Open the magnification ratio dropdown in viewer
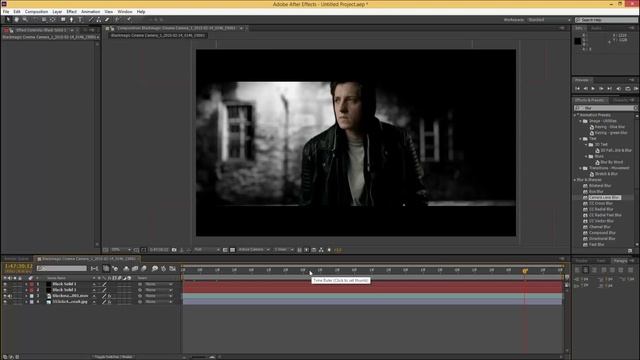The height and width of the screenshot is (360, 640). point(121,250)
